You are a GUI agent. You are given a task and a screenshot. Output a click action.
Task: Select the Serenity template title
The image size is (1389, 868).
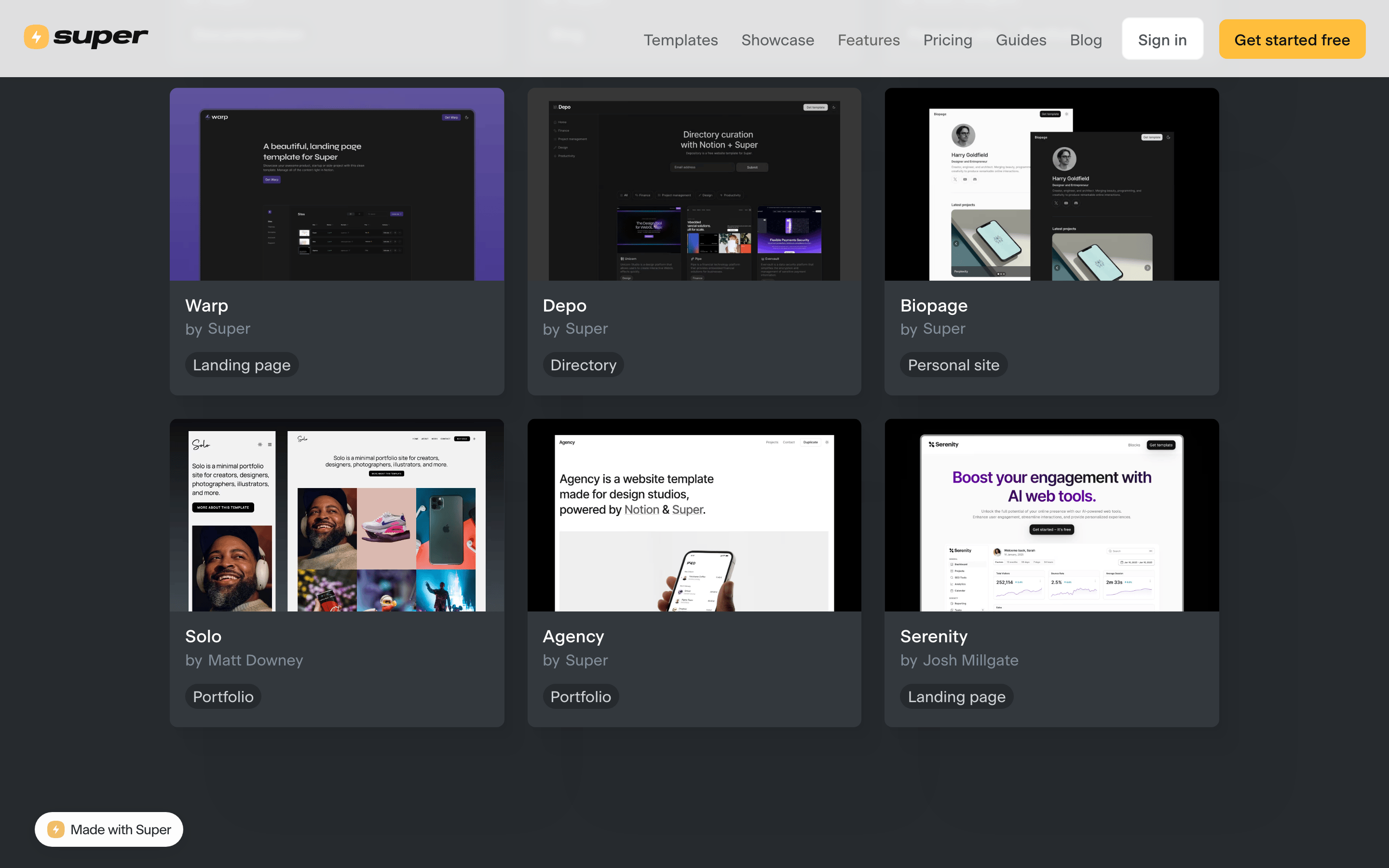(x=934, y=636)
